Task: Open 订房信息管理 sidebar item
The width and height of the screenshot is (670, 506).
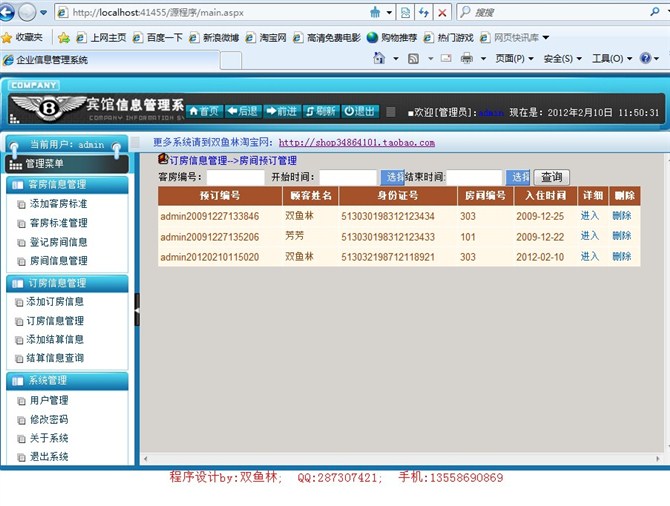Action: pyautogui.click(x=55, y=321)
